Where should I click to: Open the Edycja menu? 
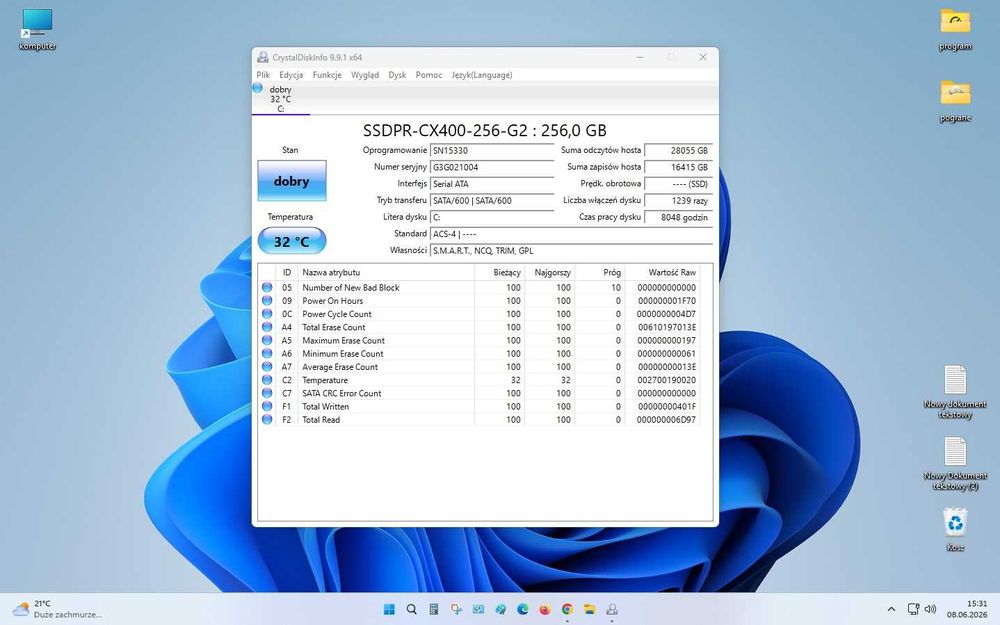(291, 75)
